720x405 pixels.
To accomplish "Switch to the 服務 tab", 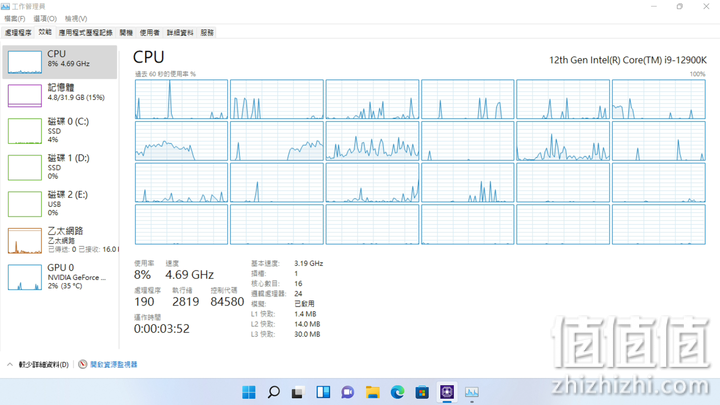I will [207, 33].
